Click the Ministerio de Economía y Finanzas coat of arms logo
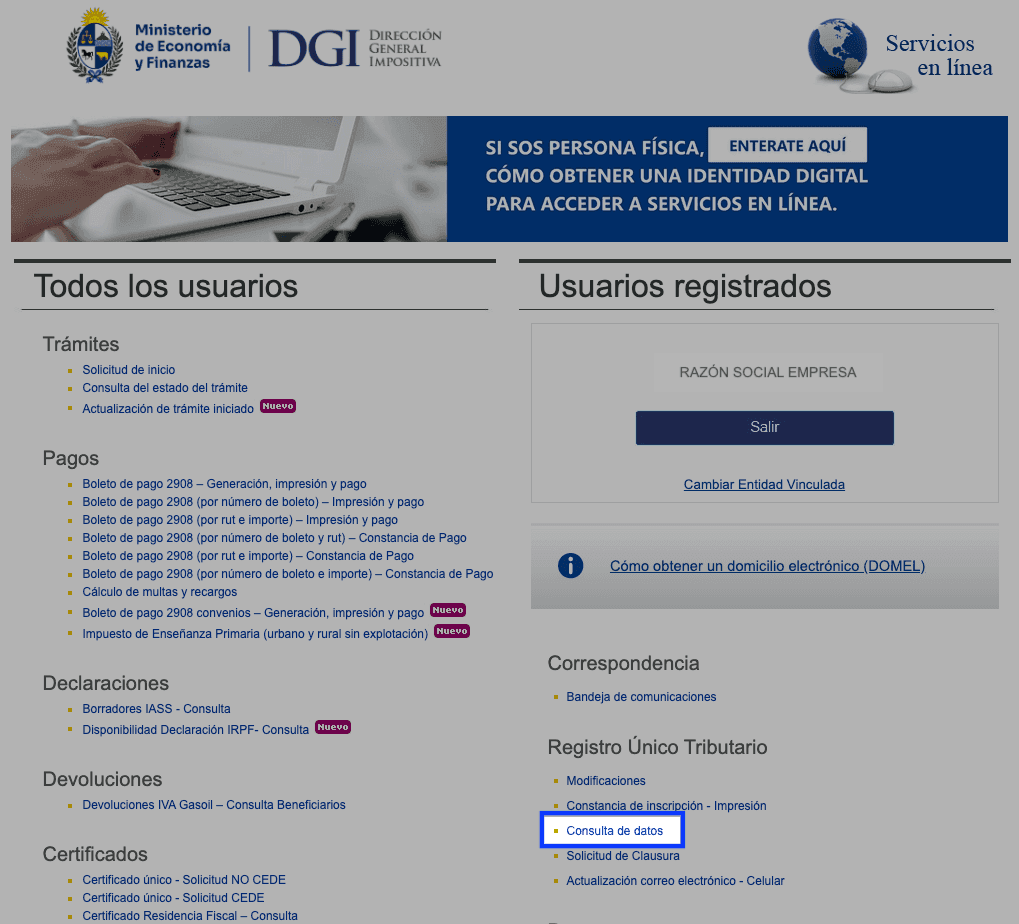Image resolution: width=1019 pixels, height=924 pixels. (x=95, y=45)
